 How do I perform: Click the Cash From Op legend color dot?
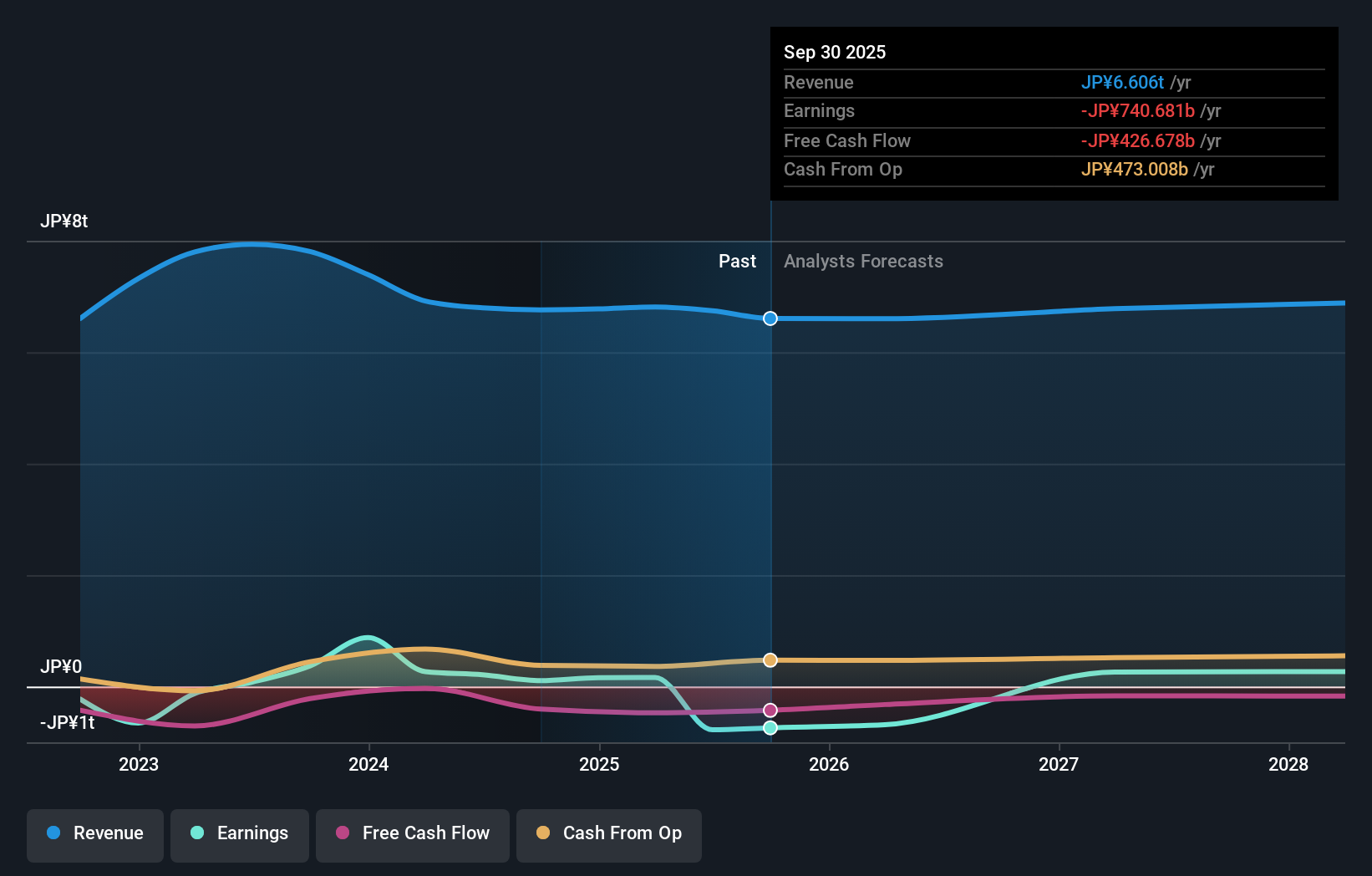tap(544, 833)
